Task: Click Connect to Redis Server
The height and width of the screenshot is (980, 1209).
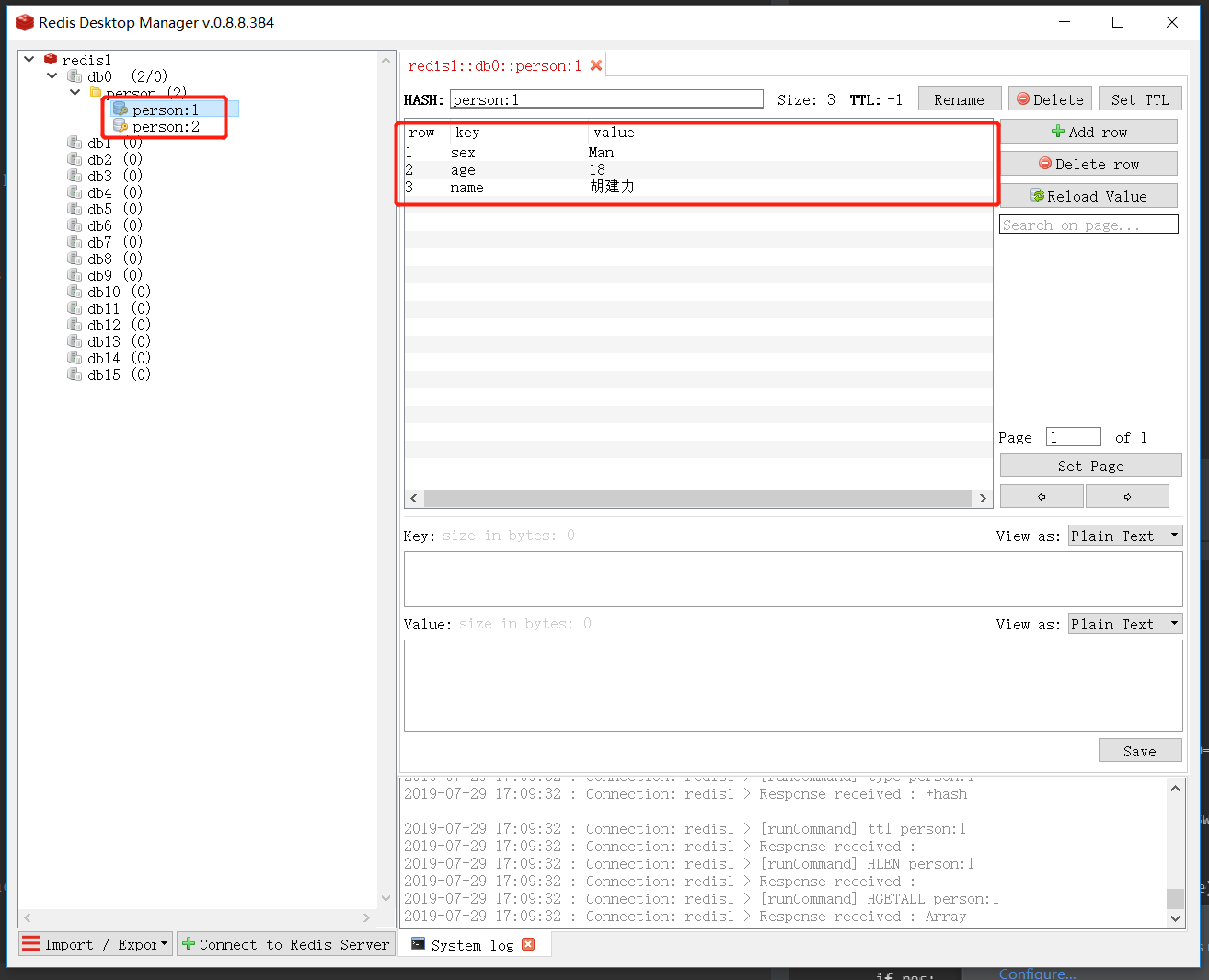Action: coord(286,944)
